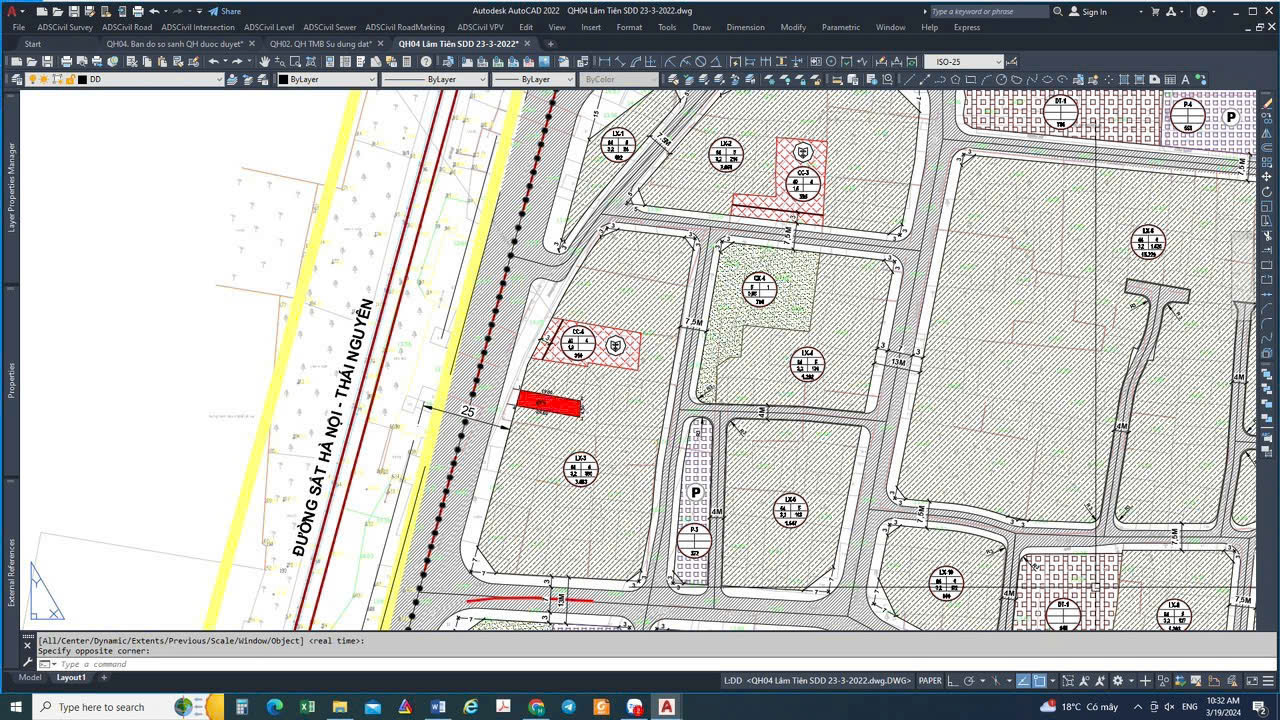Open Layer Properties Manager icon
The width and height of the screenshot is (1280, 720).
click(x=17, y=80)
